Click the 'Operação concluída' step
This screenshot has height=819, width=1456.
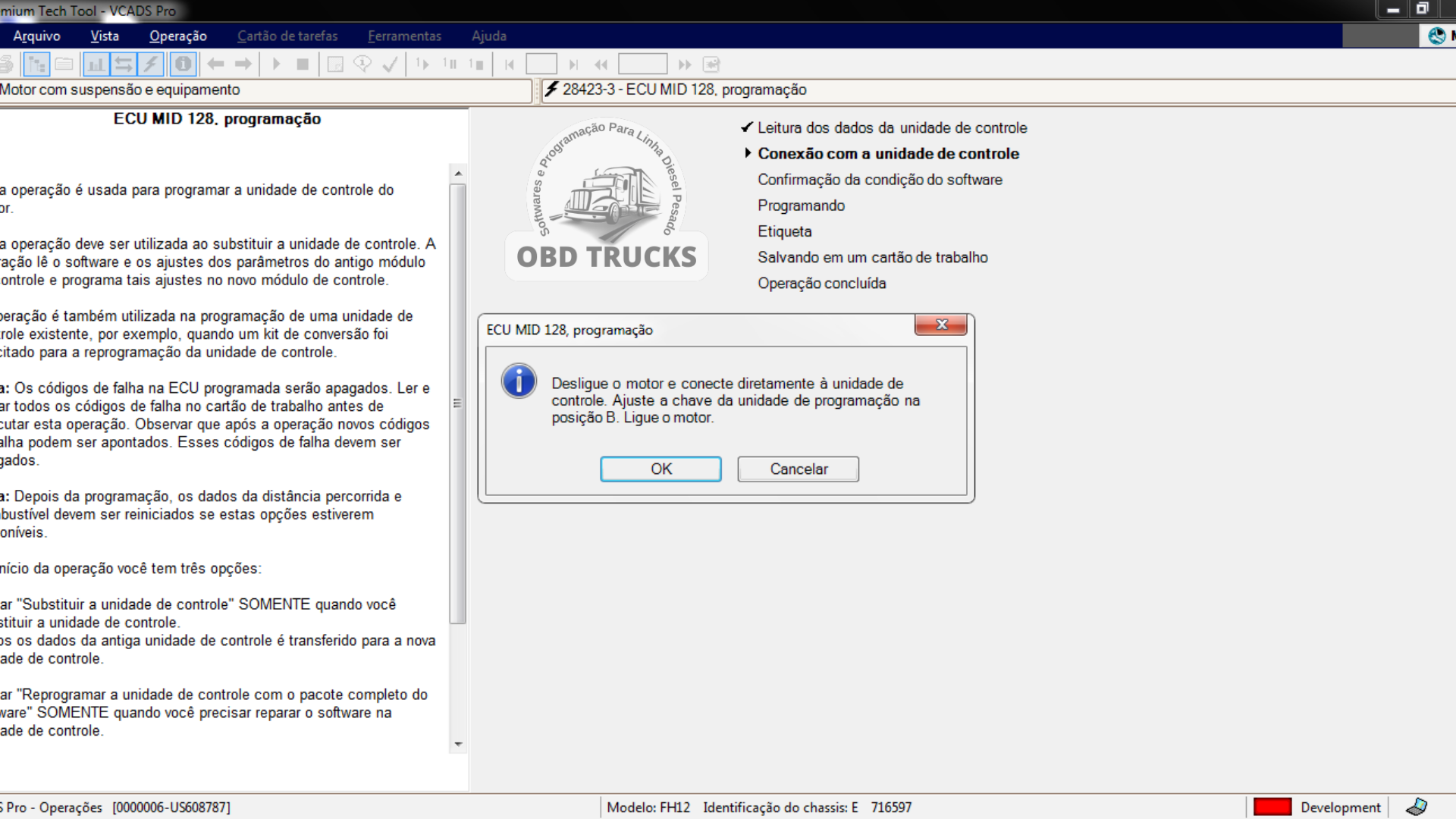tap(821, 283)
